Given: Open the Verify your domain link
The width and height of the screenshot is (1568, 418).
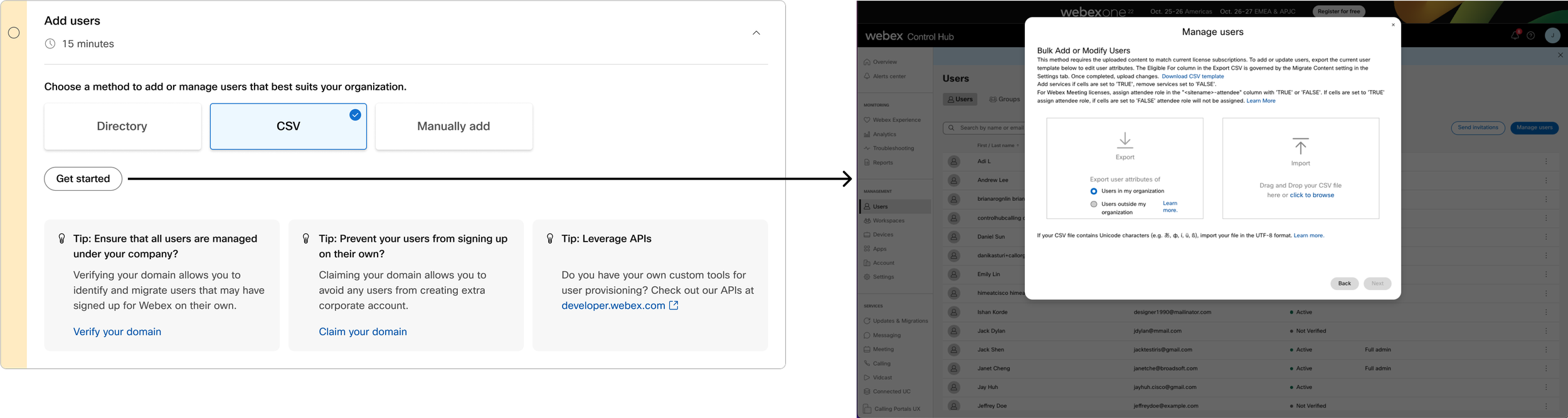Looking at the screenshot, I should pos(117,332).
